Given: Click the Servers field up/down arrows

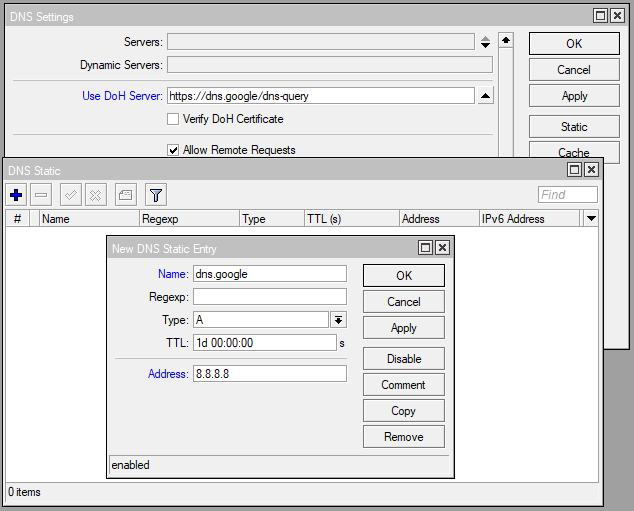Looking at the screenshot, I should 486,42.
